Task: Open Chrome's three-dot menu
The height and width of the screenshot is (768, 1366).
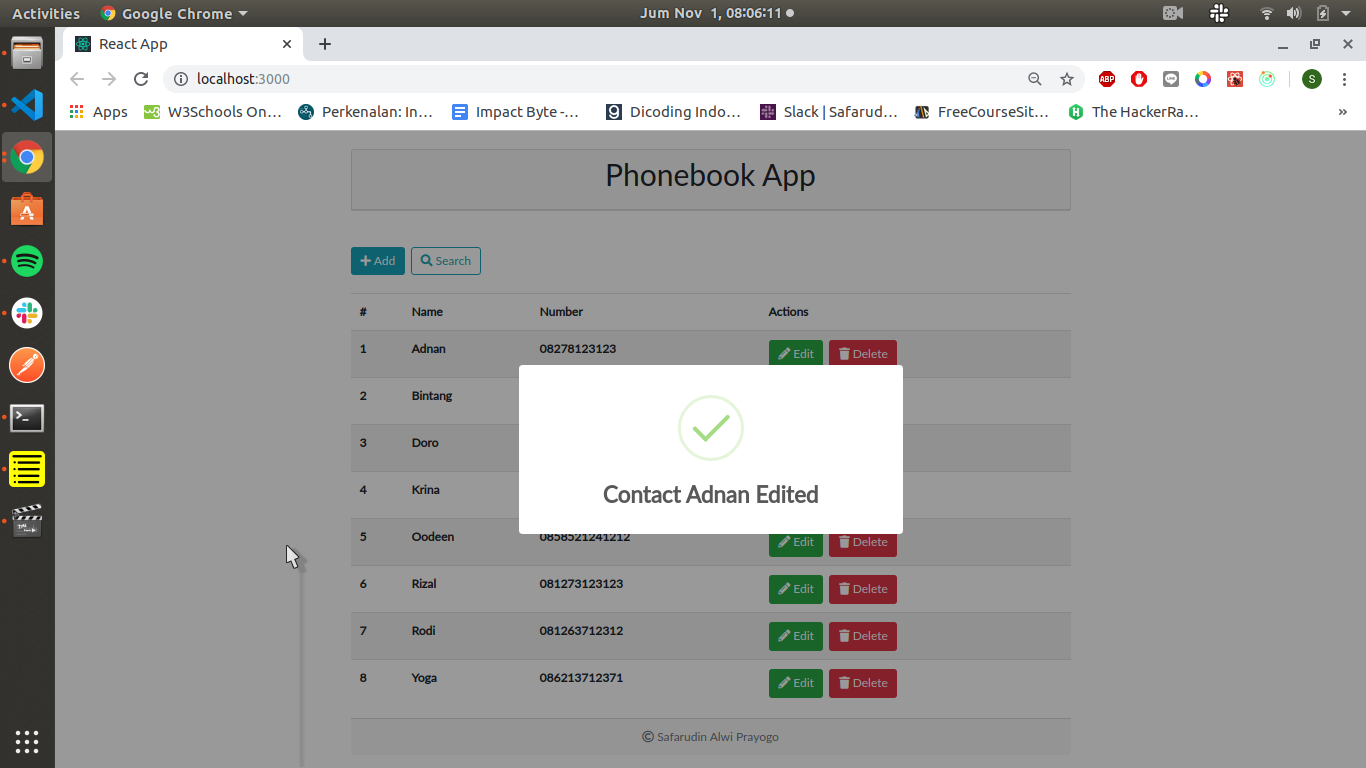Action: click(x=1344, y=79)
